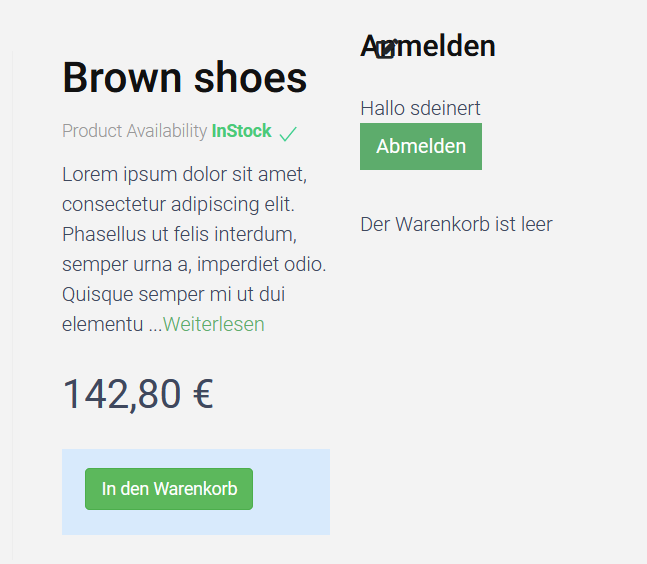Click the 142,80 € price
This screenshot has height=564, width=647.
[x=138, y=394]
